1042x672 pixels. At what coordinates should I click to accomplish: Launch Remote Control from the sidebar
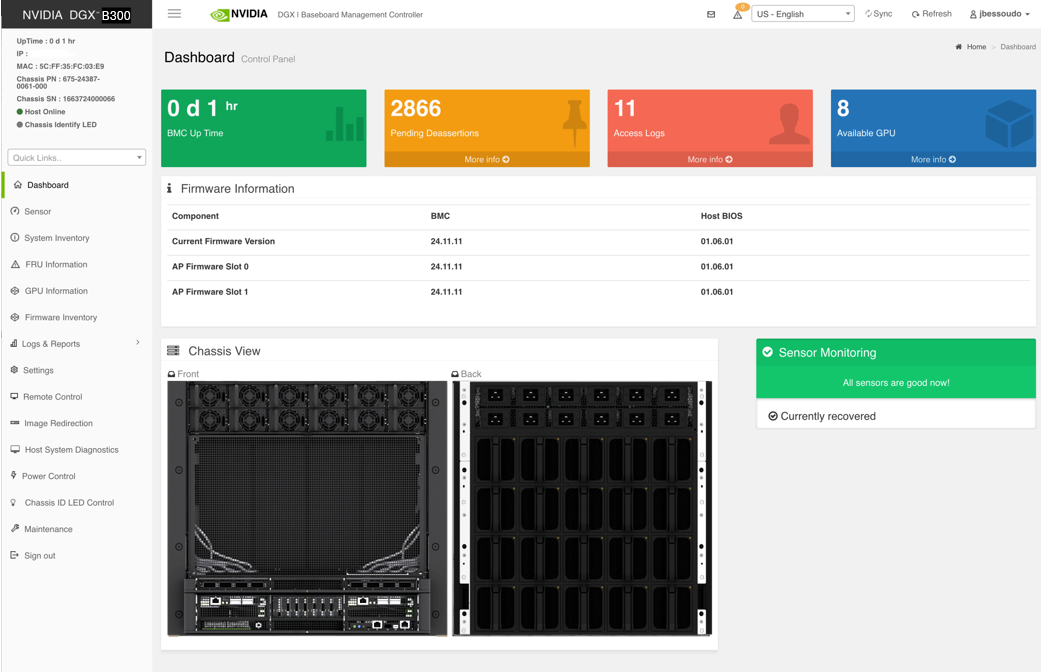53,396
